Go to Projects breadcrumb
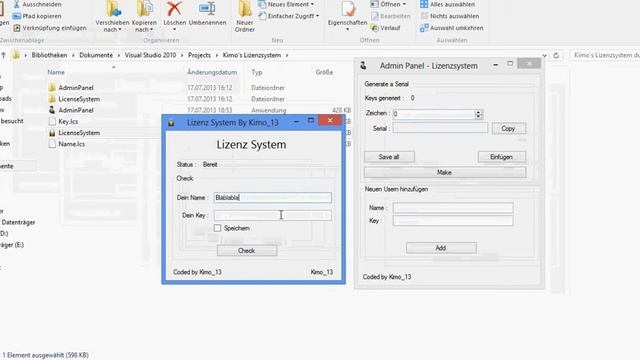This screenshot has height=360, width=640. pos(199,55)
